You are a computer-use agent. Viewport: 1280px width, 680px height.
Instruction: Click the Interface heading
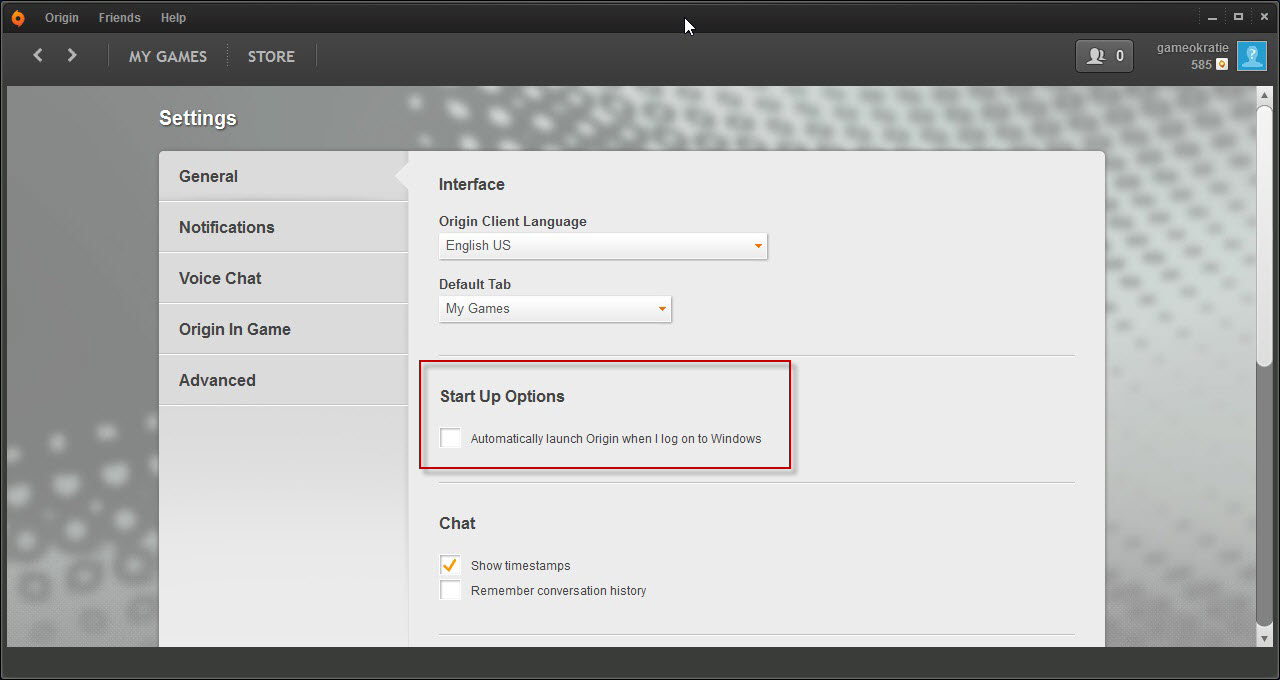(472, 184)
